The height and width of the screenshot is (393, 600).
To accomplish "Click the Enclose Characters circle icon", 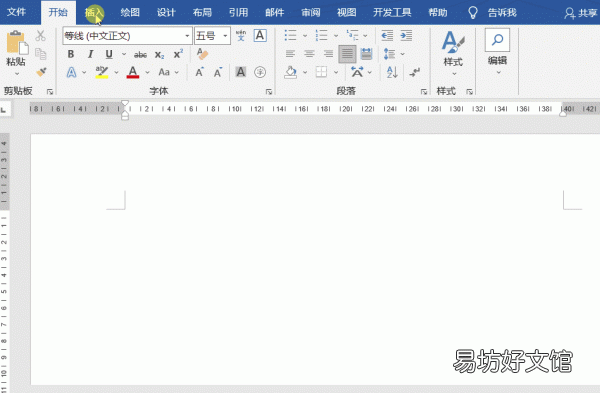I will click(x=260, y=72).
